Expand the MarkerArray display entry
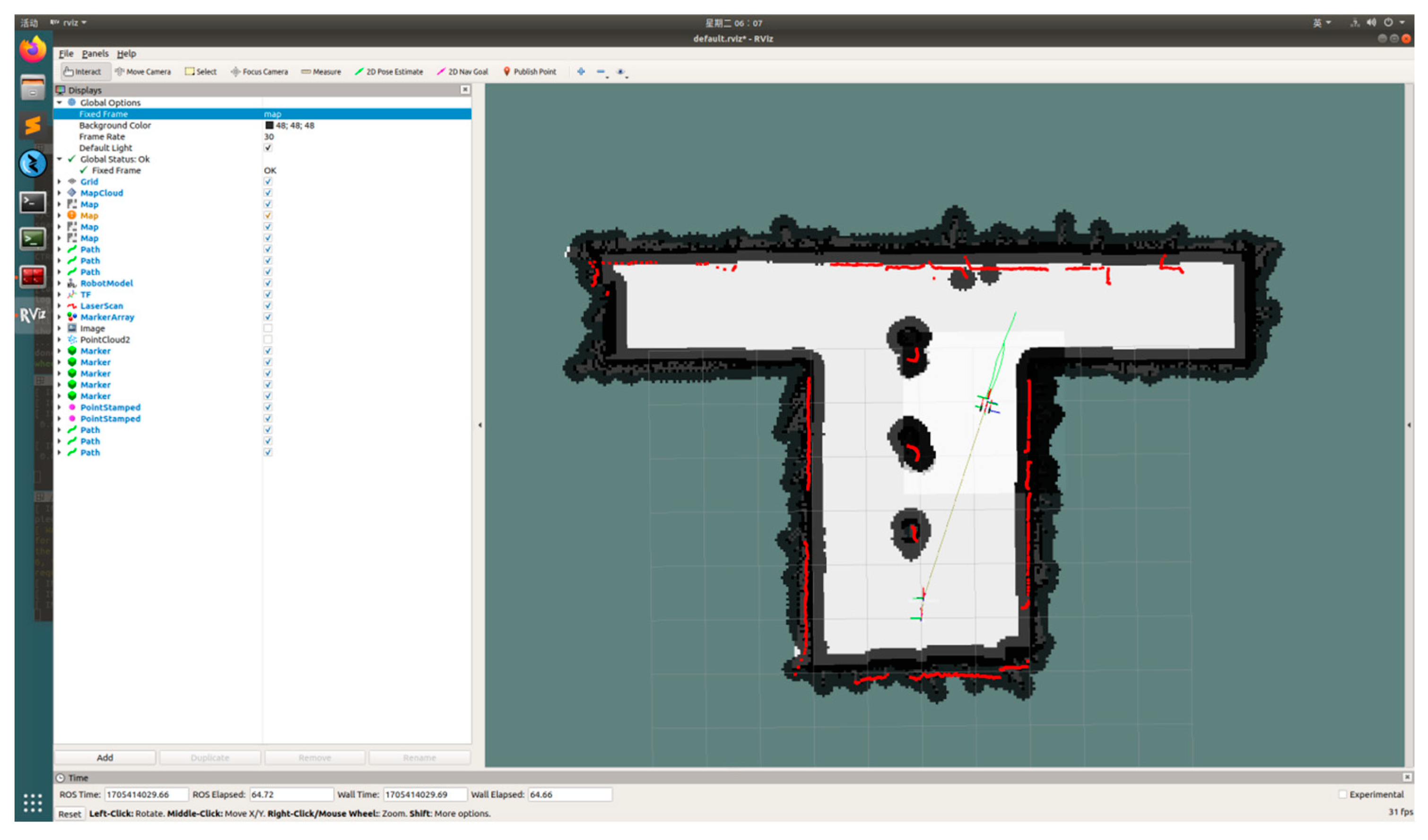The width and height of the screenshot is (1428, 840). [x=60, y=317]
